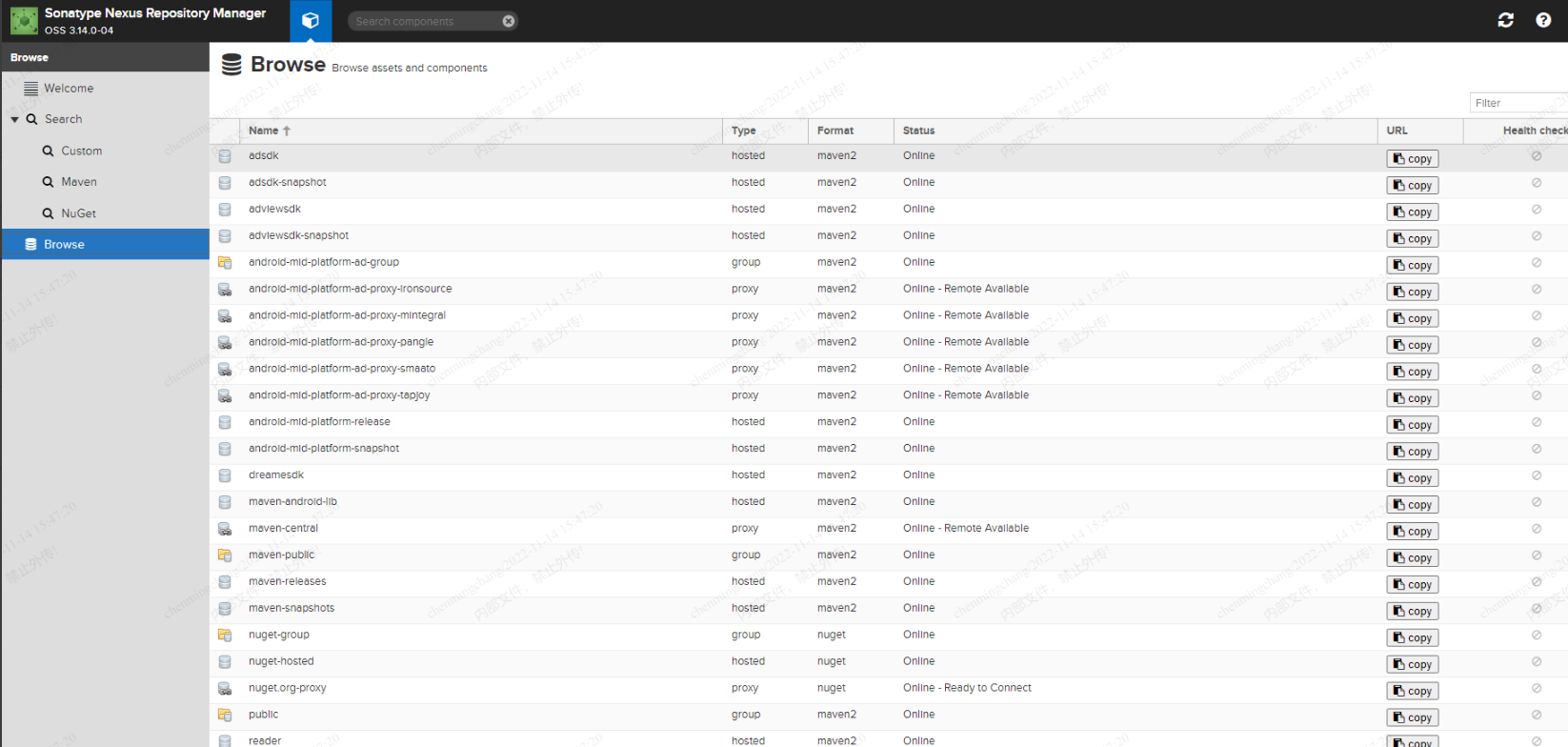This screenshot has width=1568, height=747.
Task: Click the Filter input field
Action: click(x=1518, y=103)
